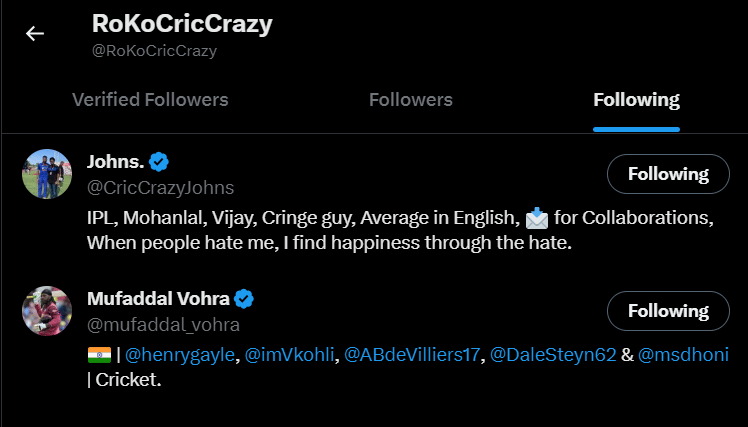Click Johns. verified badge icon
The image size is (748, 427).
tap(158, 161)
